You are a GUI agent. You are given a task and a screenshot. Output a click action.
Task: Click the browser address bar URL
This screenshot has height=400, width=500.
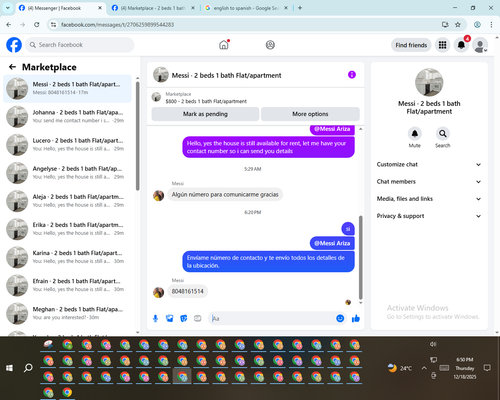pyautogui.click(x=117, y=24)
